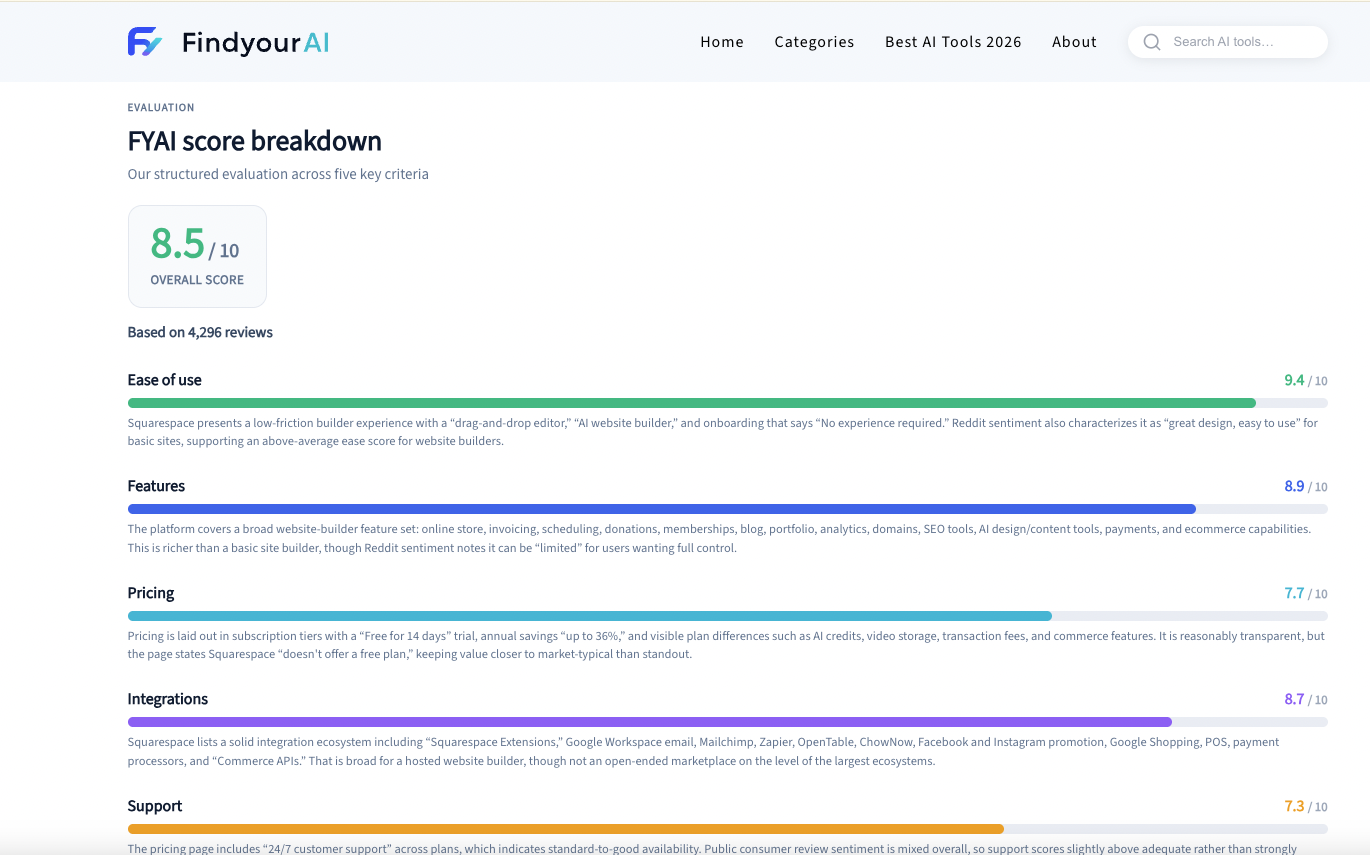Viewport: 1370px width, 855px height.
Task: Click the 7.3 / 10 score value
Action: point(1306,806)
